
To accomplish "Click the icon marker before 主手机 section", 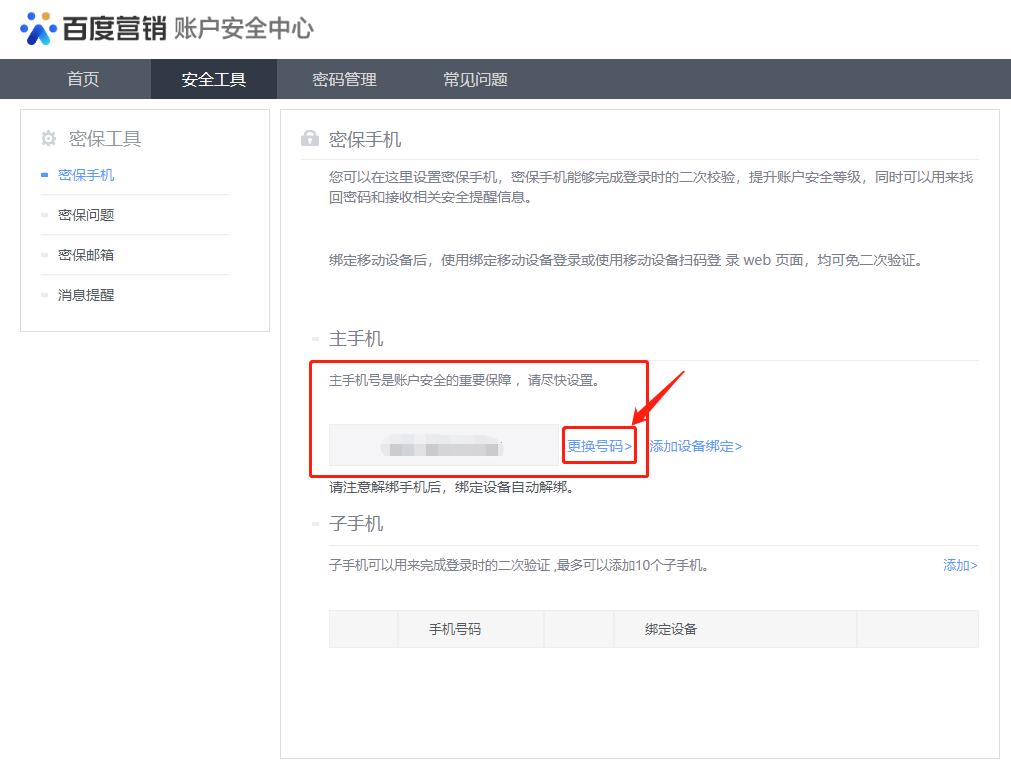I will (x=317, y=339).
